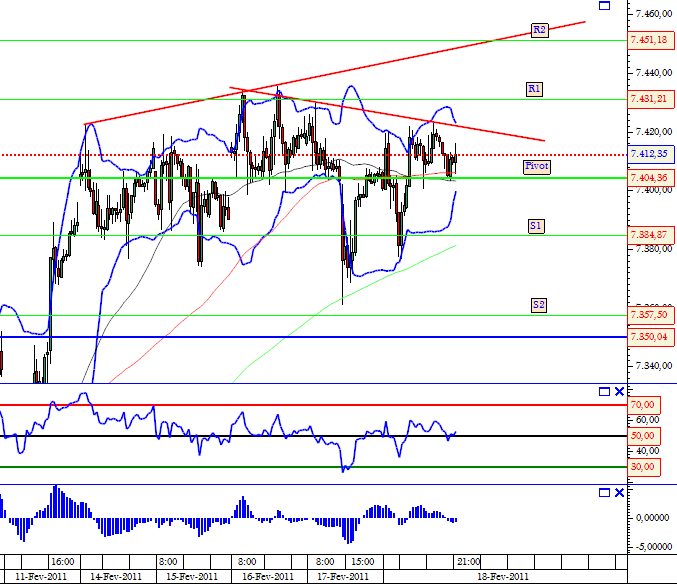Screen dimensions: 677x584
Task: Click the 7.384,87 price tag
Action: tap(651, 235)
